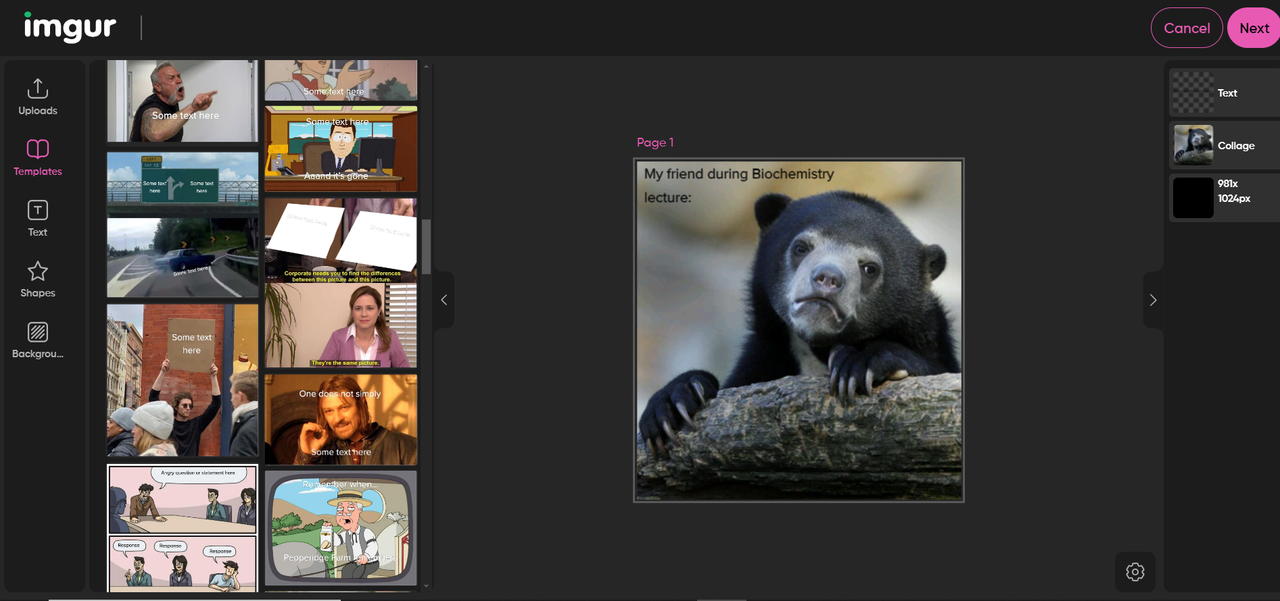Image resolution: width=1280 pixels, height=601 pixels.
Task: Open canvas settings gear
Action: (1135, 572)
